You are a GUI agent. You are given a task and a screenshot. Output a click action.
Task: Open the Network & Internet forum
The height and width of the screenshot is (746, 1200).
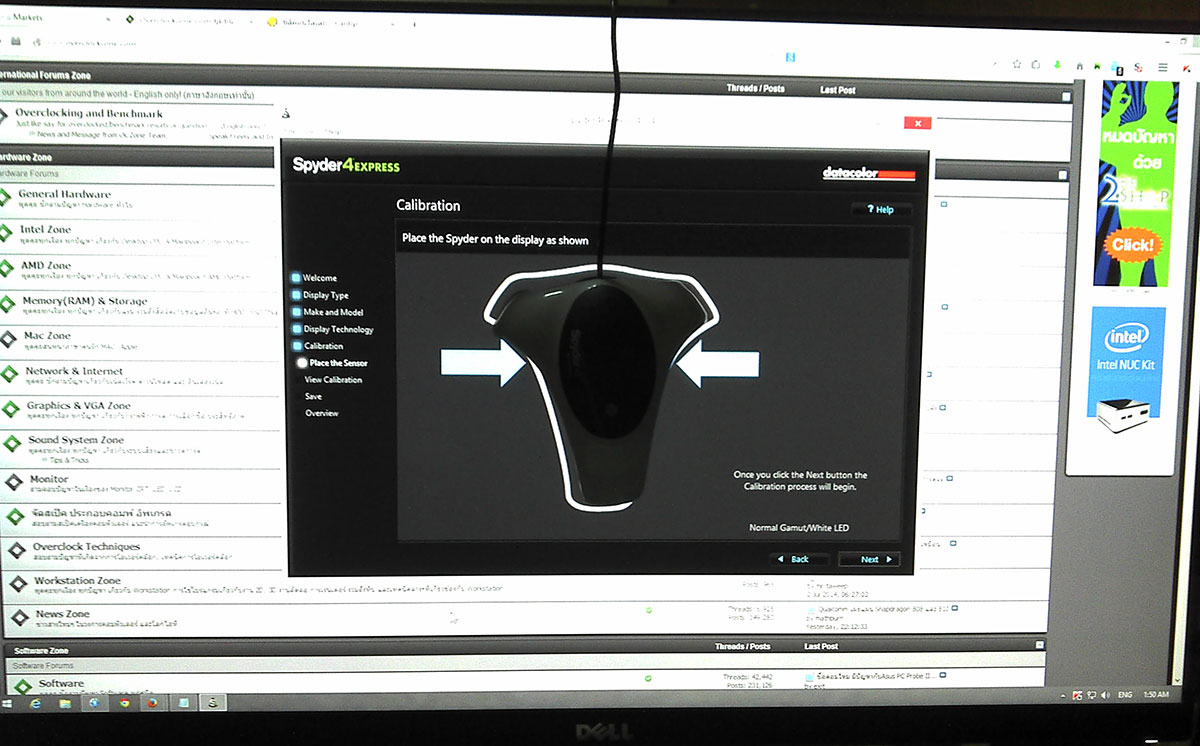74,371
